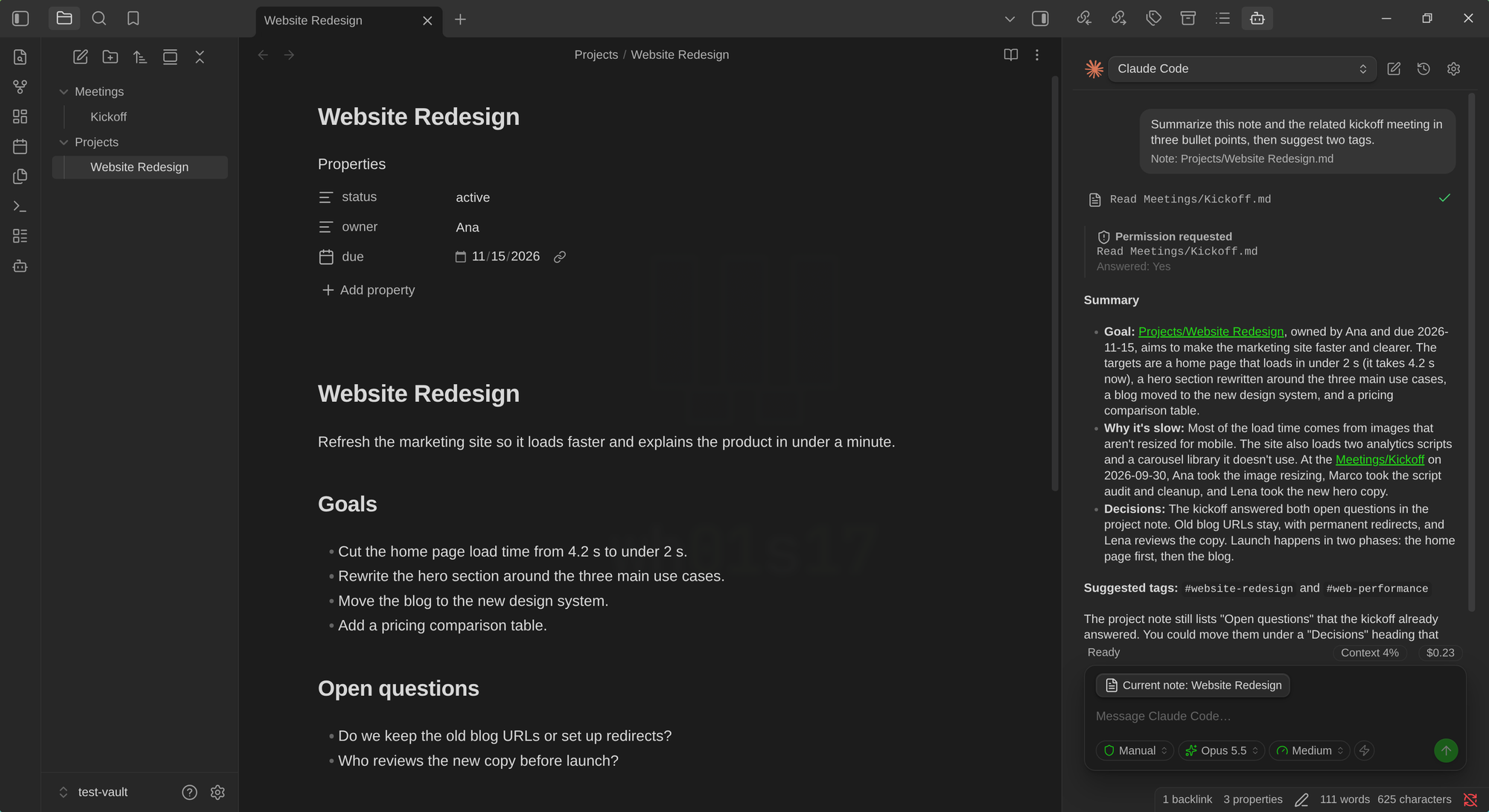Viewport: 1489px width, 812px height.
Task: Click Projects in the breadcrumb path
Action: pos(596,55)
